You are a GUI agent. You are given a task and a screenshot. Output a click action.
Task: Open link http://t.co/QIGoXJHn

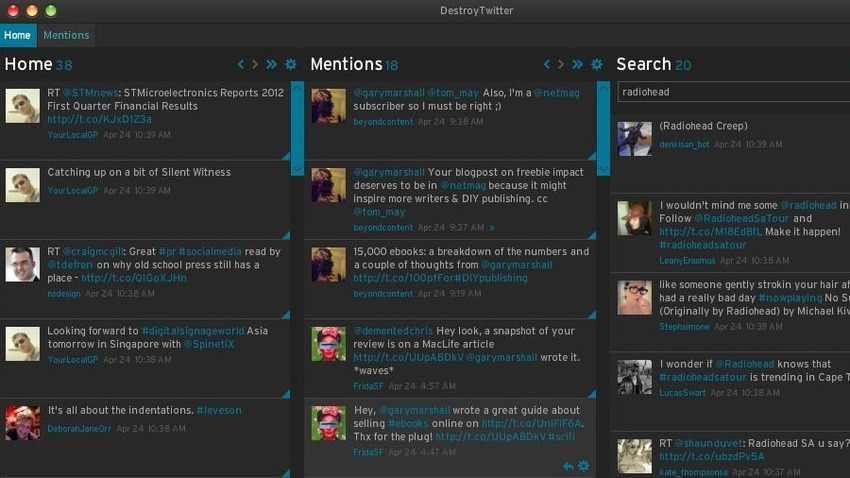tap(134, 278)
